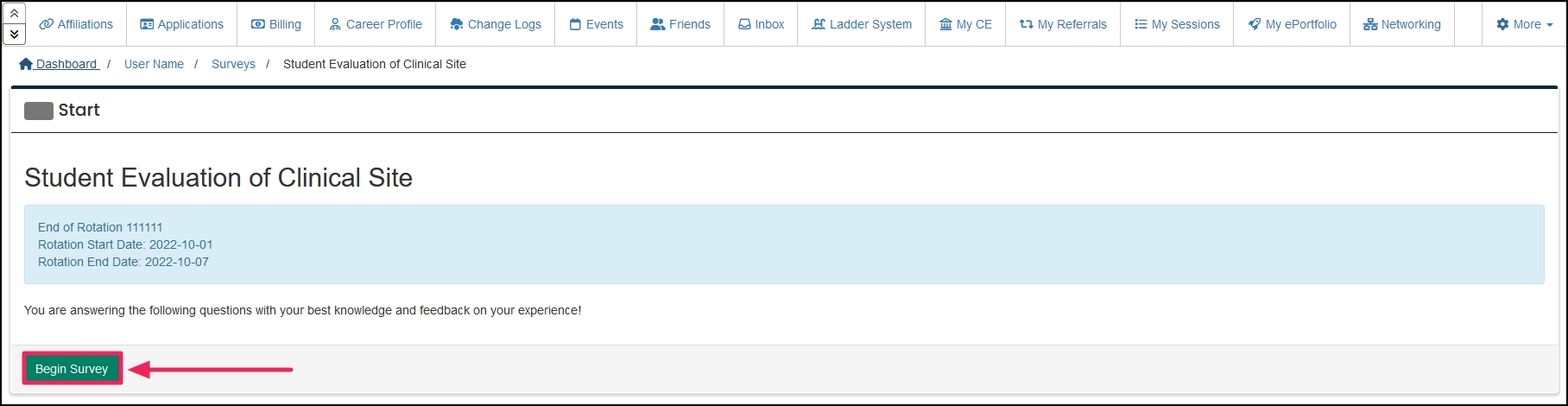Click the survey instruction sentence
The image size is (1568, 406).
(303, 310)
